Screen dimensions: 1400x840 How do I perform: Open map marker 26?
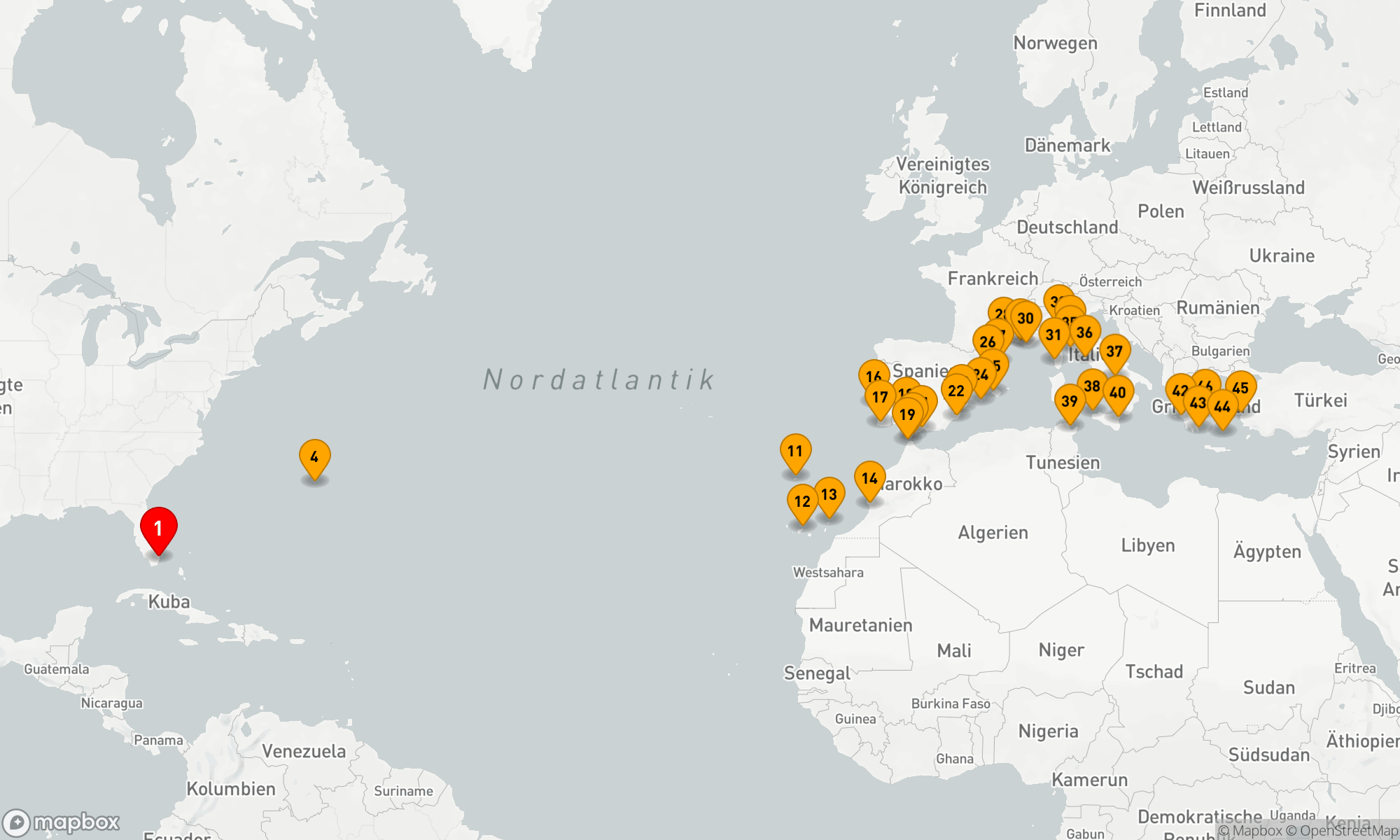[988, 342]
